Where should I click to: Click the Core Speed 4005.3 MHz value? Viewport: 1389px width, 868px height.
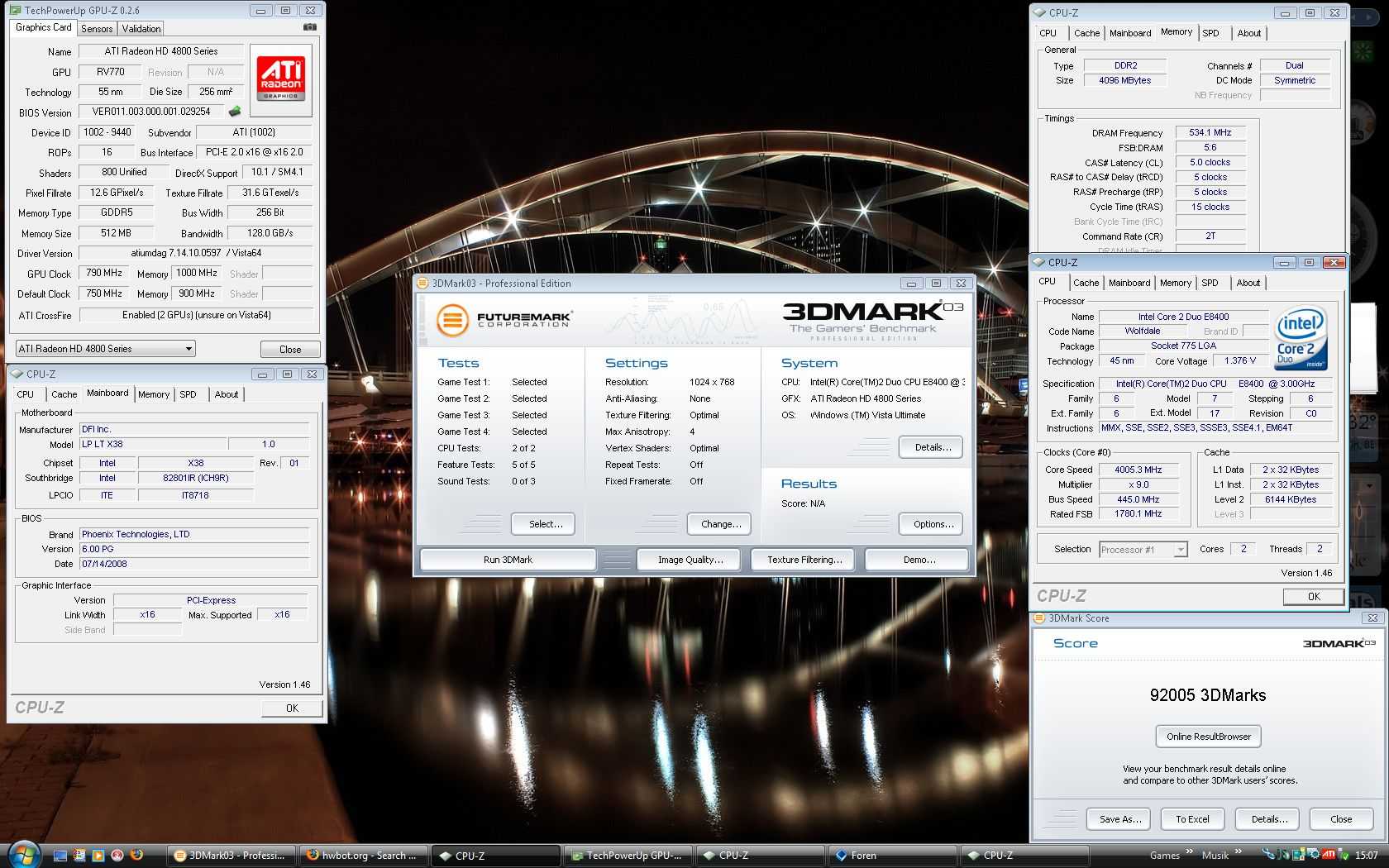point(1138,470)
